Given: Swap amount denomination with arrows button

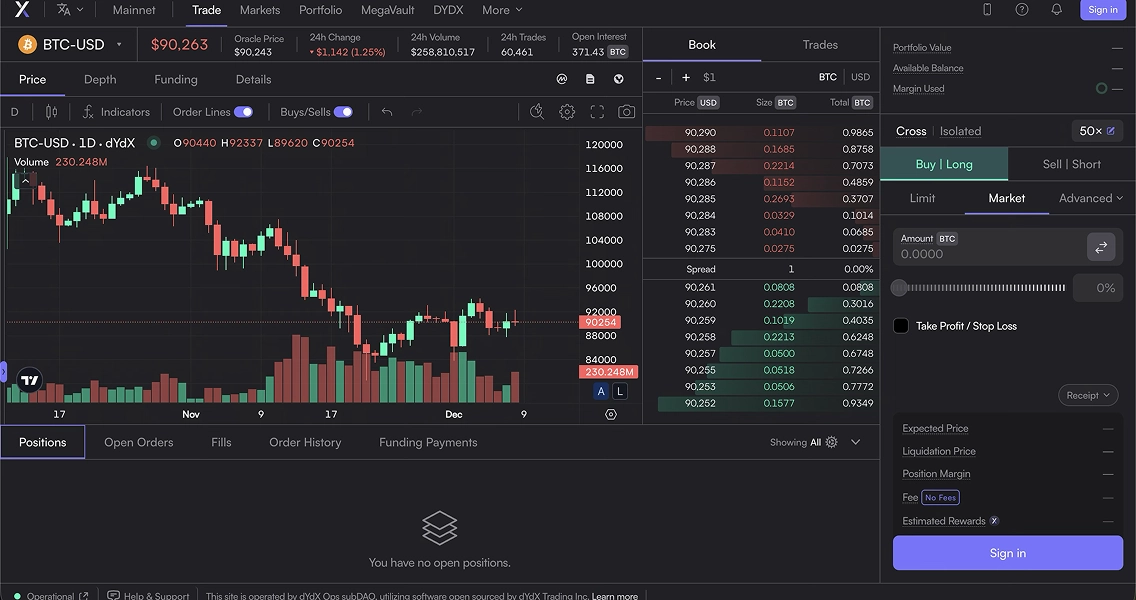Looking at the screenshot, I should pos(1100,247).
